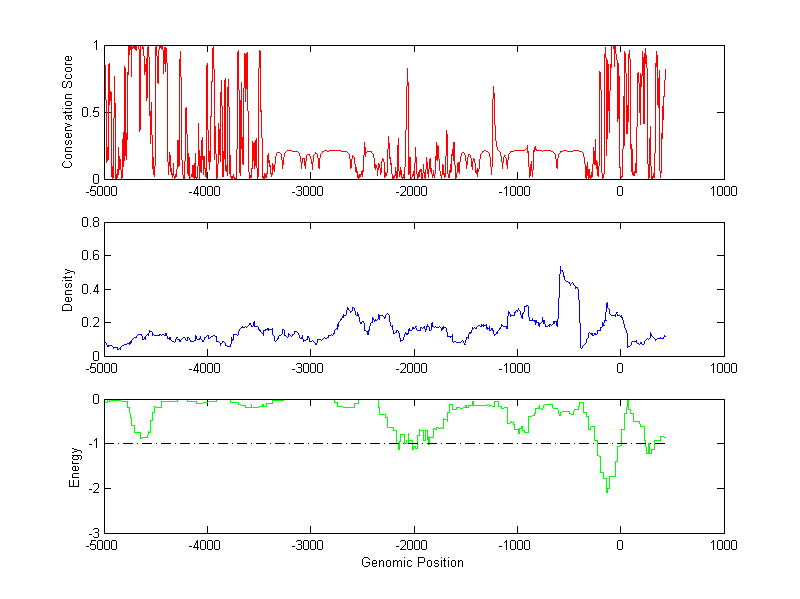Image resolution: width=800 pixels, height=599 pixels.
Task: Click the "-5000" tick label under the Energy plot
Action: [102, 545]
